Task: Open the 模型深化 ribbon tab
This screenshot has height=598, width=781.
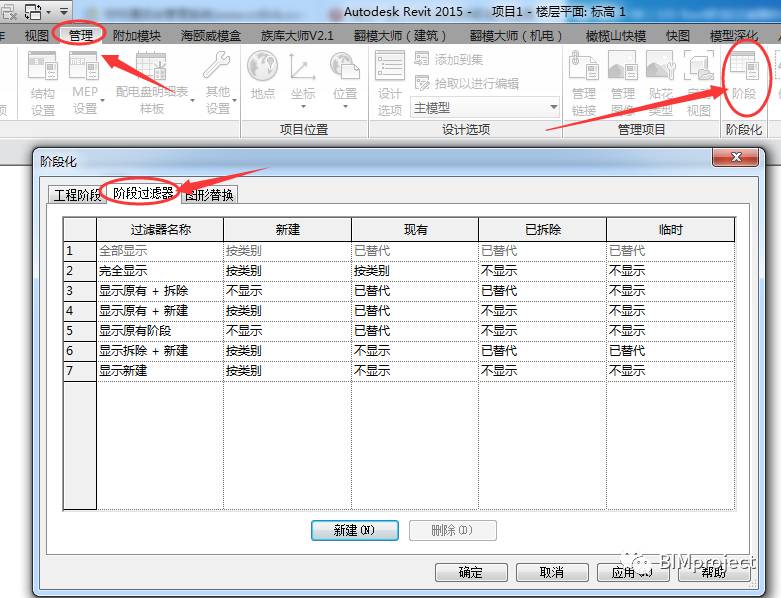Action: point(734,35)
